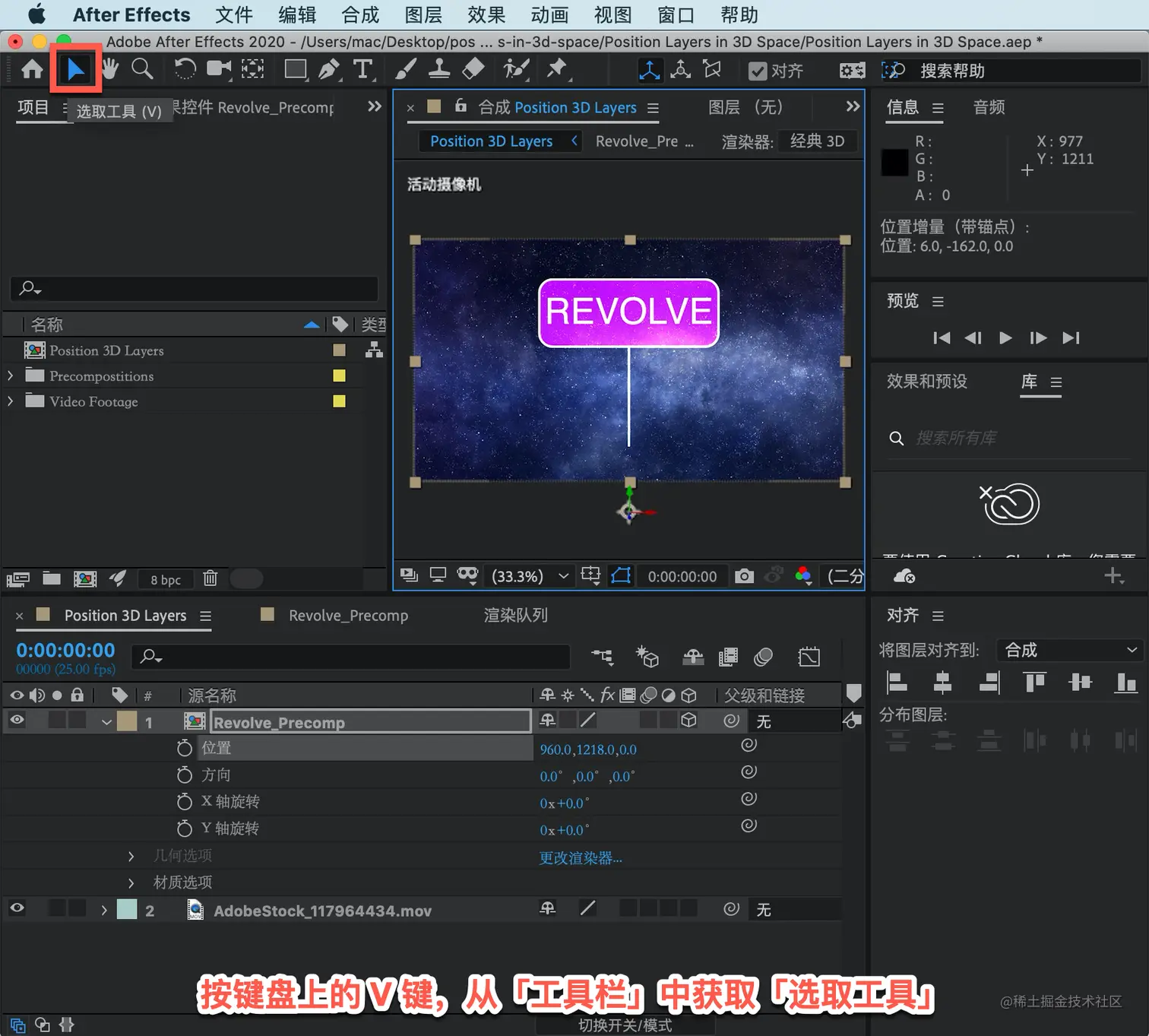Toggle the Snapping (对齐) checkbox

[758, 71]
